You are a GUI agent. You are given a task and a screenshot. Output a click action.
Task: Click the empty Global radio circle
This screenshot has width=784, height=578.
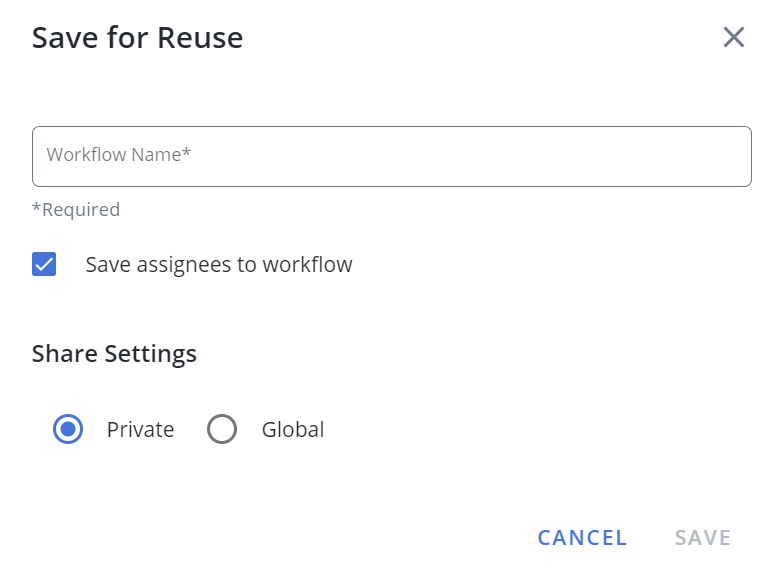tap(222, 429)
